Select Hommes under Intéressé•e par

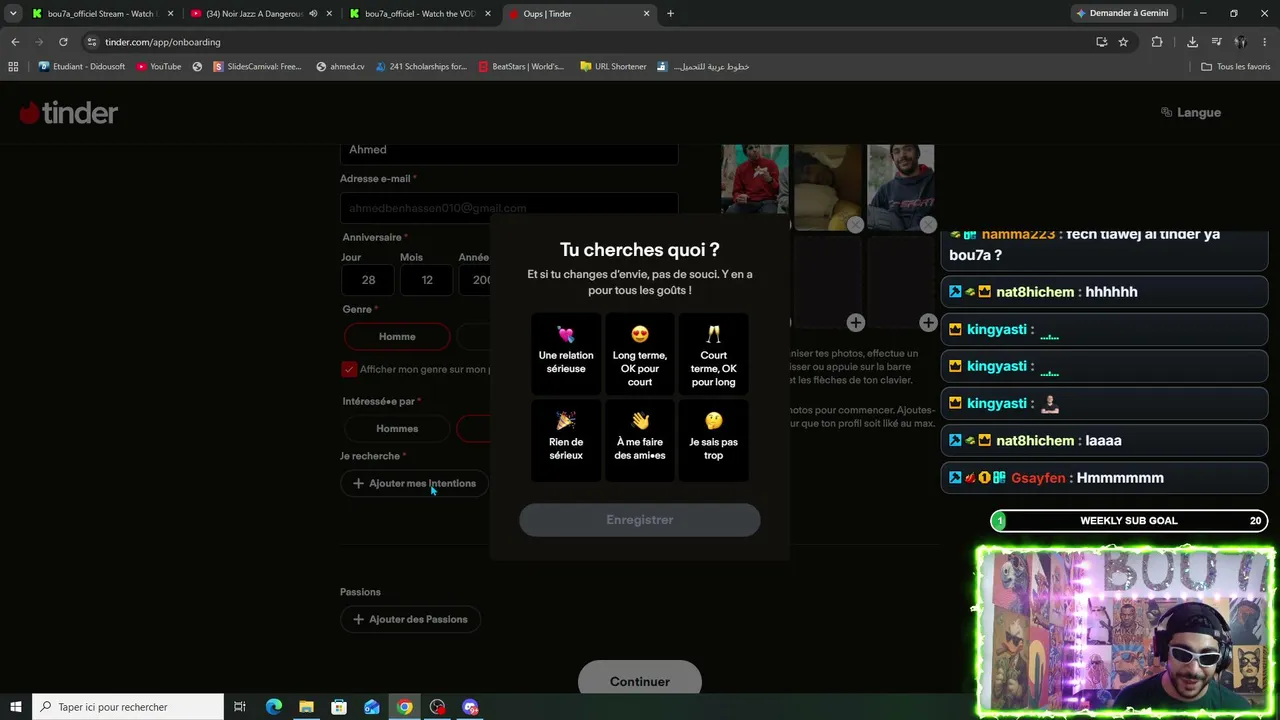(x=397, y=428)
